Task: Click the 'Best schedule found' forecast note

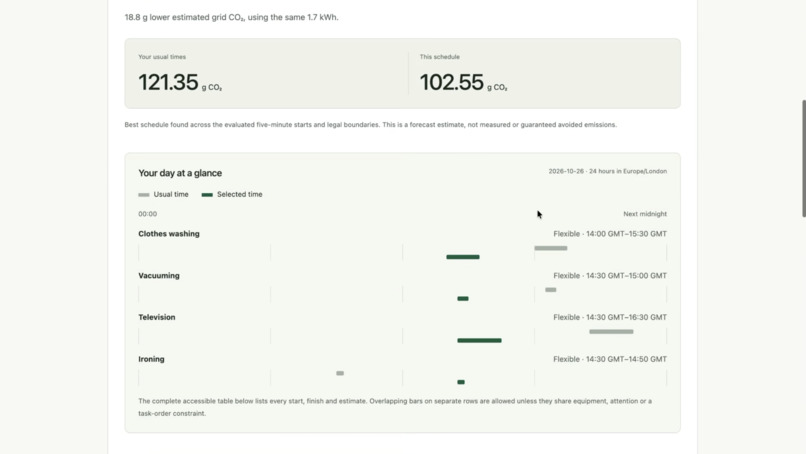Action: pos(371,125)
